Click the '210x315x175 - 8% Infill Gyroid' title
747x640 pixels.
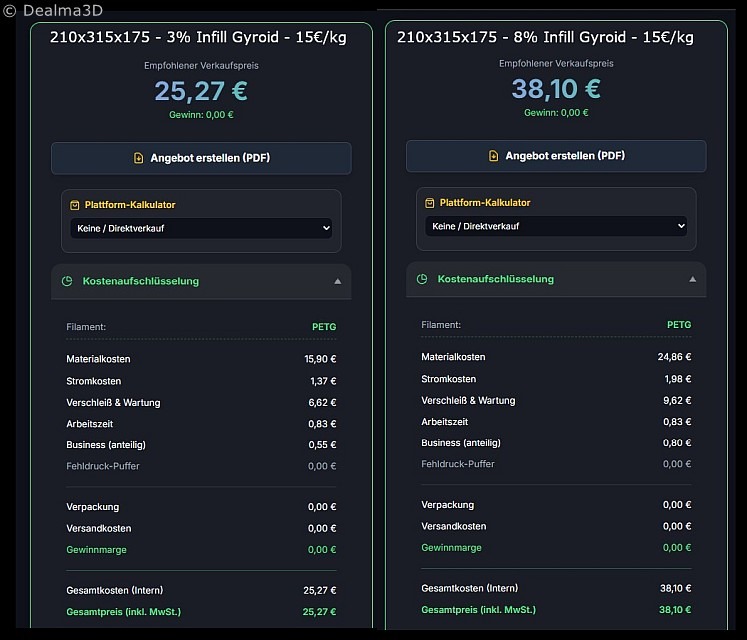pos(545,37)
